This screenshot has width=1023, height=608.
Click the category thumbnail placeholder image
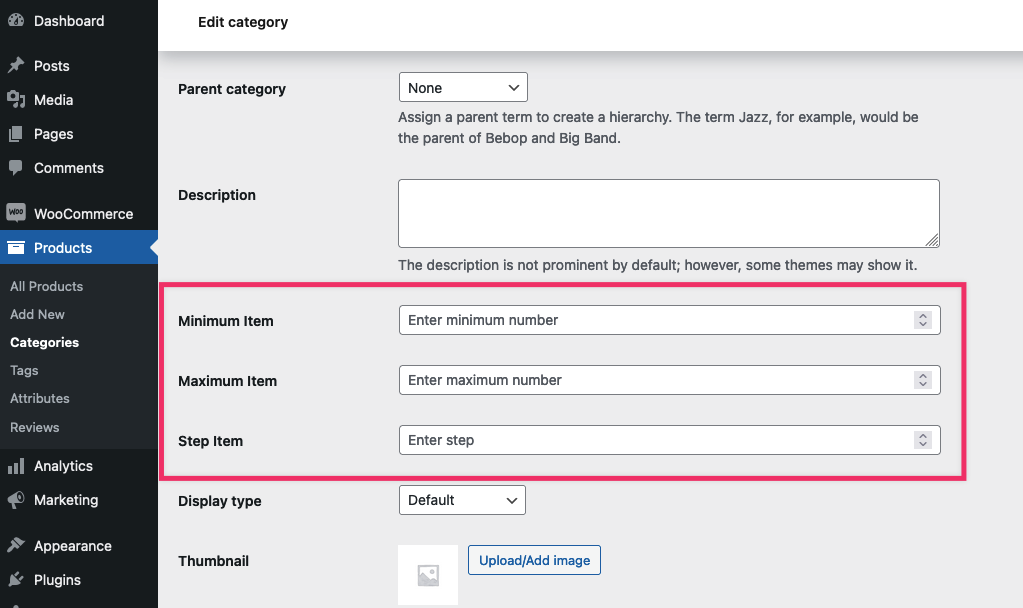pyautogui.click(x=428, y=575)
